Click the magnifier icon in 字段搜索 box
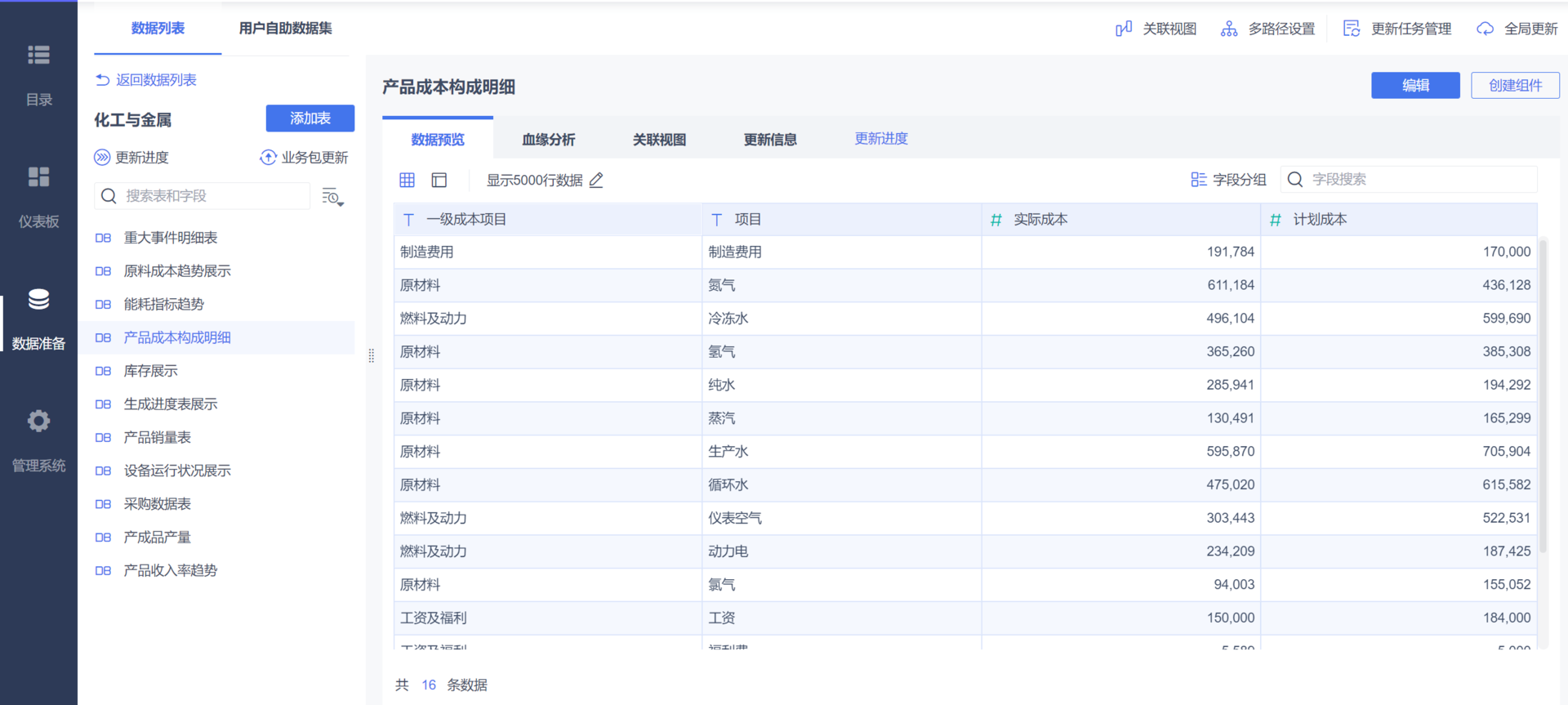 pos(1295,179)
